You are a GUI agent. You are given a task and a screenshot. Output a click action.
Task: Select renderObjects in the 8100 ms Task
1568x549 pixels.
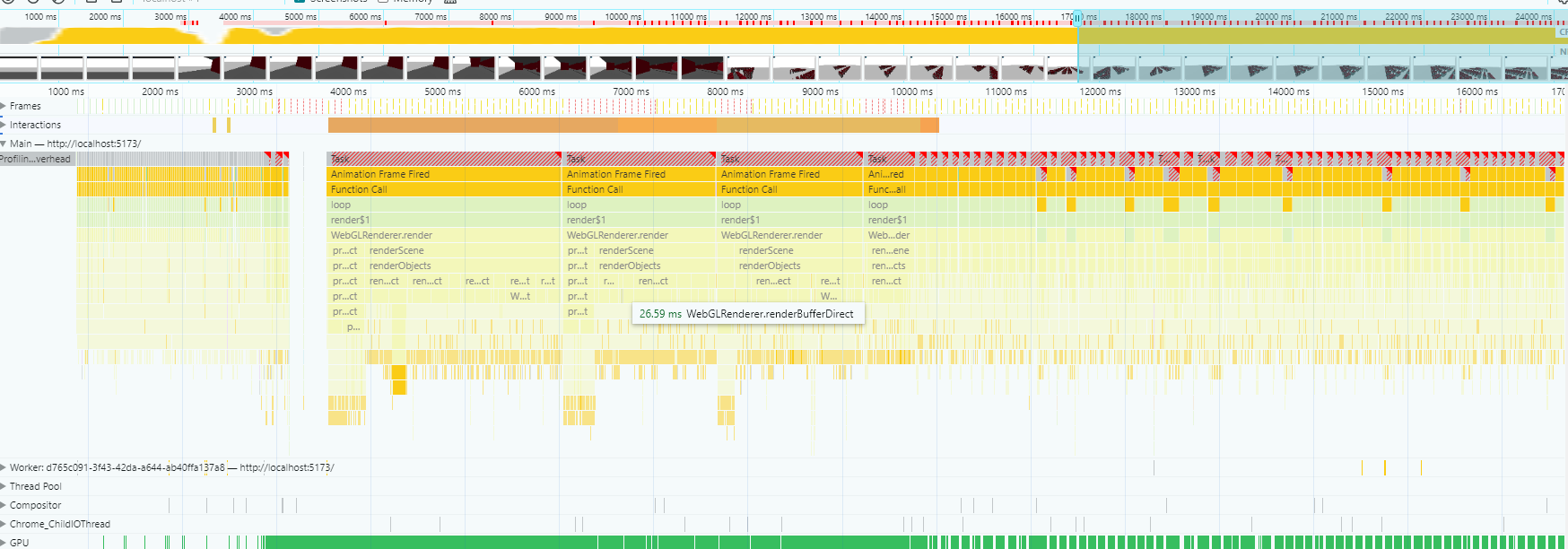(798, 266)
